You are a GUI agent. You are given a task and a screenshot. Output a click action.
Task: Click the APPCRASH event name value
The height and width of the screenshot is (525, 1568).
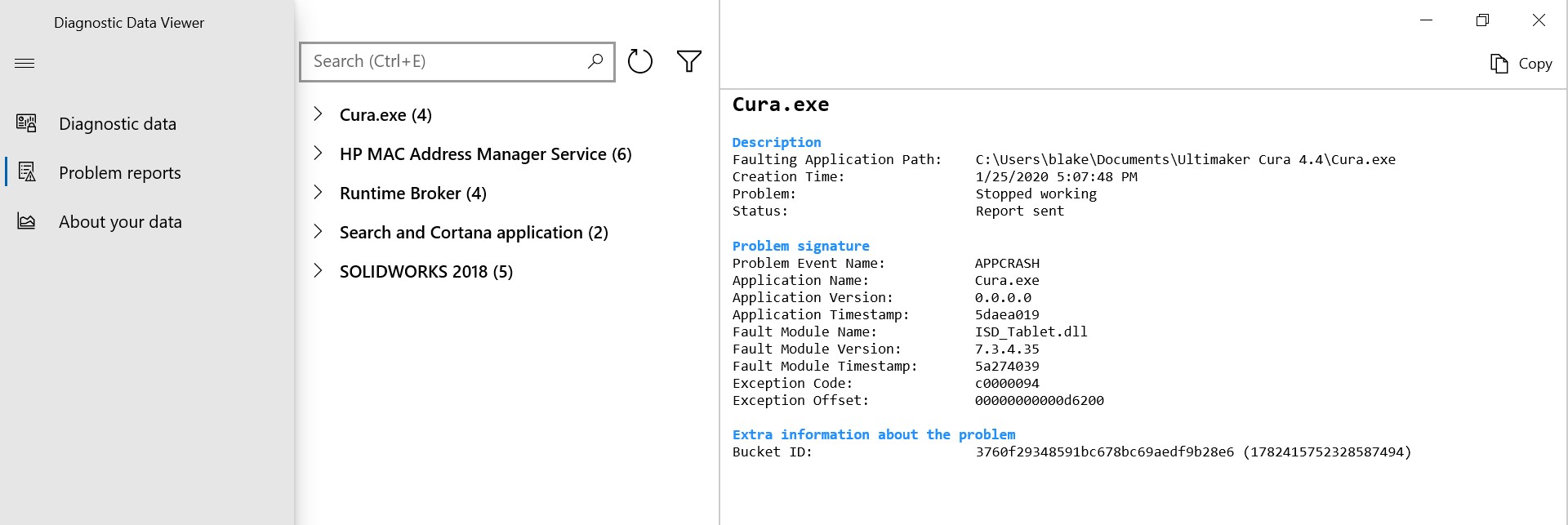tap(1008, 263)
